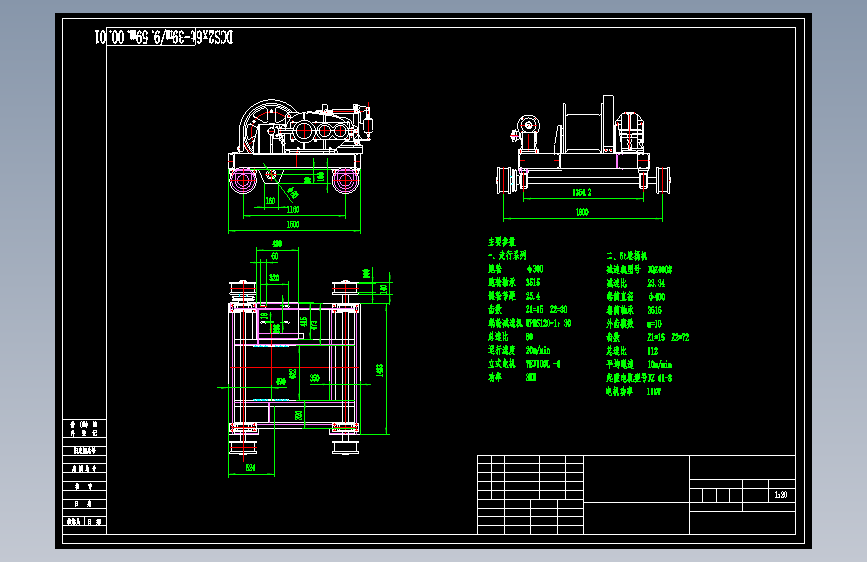Click the 1354.2 dimension in the side view
Screen dimensions: 867x562
[582, 192]
